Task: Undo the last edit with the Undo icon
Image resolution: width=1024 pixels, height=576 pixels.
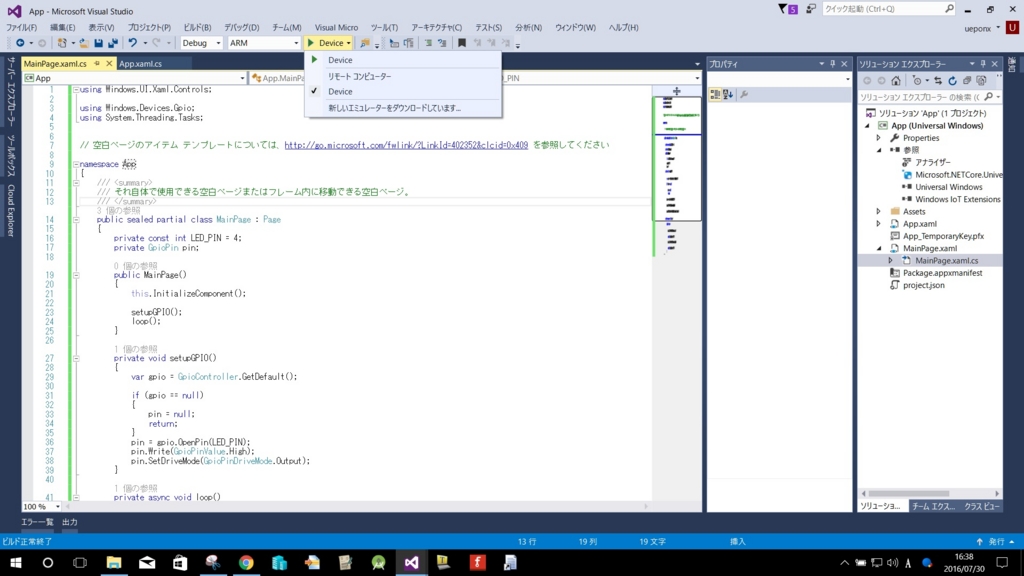Action: pyautogui.click(x=133, y=43)
